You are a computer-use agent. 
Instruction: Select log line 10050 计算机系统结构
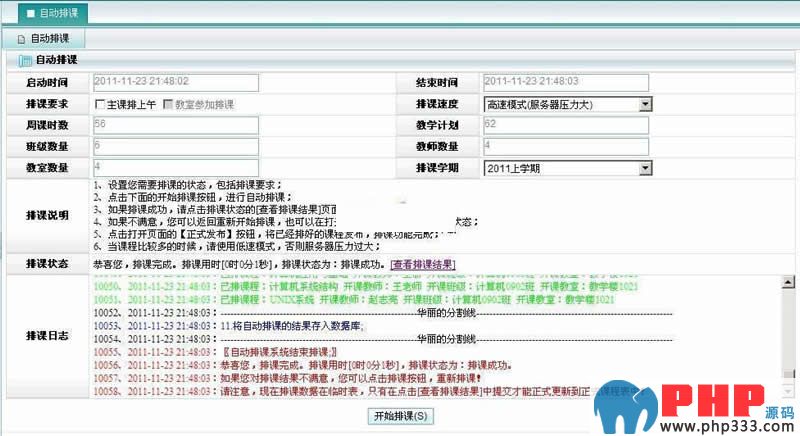(366, 287)
